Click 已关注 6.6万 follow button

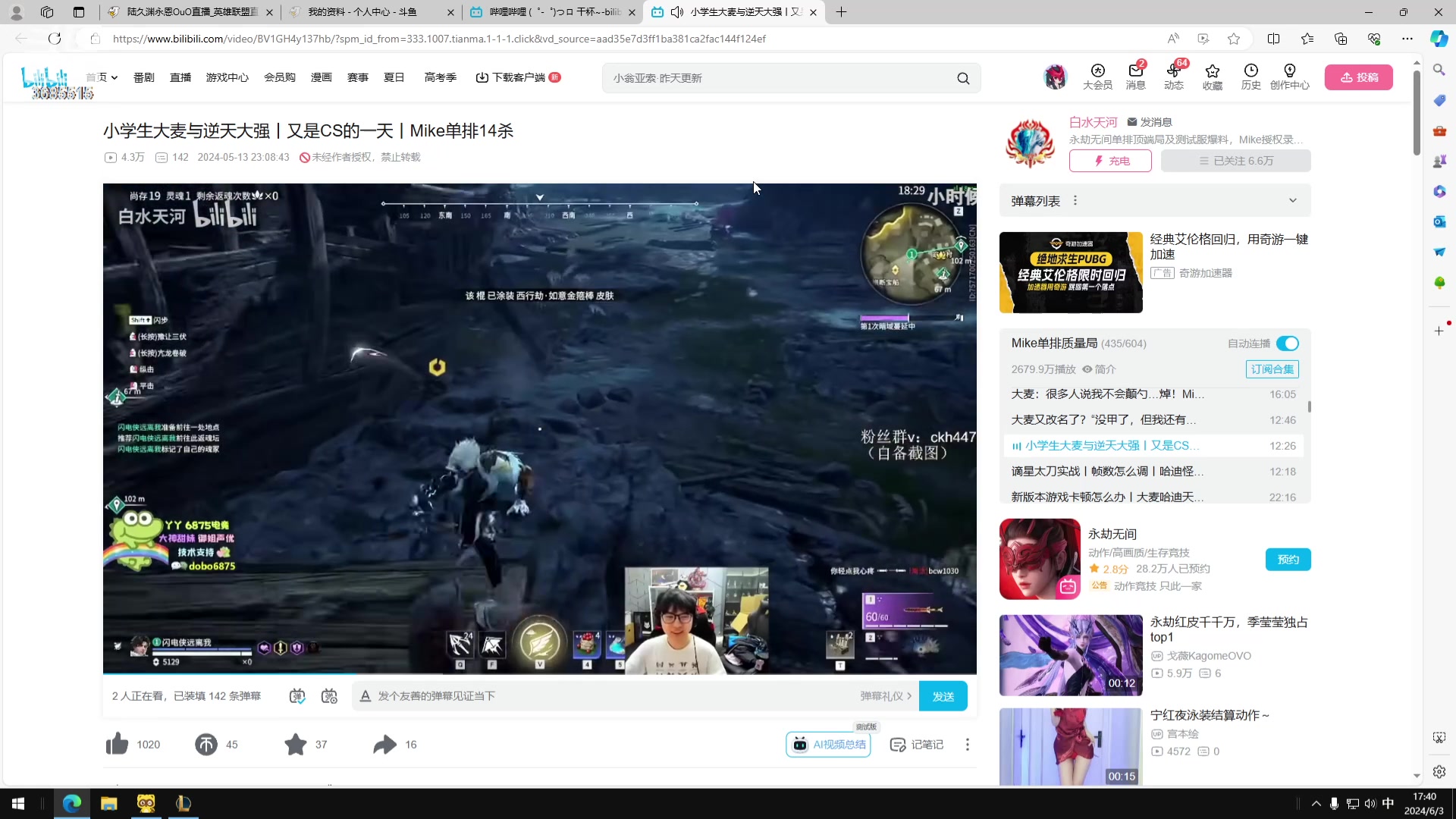1235,161
